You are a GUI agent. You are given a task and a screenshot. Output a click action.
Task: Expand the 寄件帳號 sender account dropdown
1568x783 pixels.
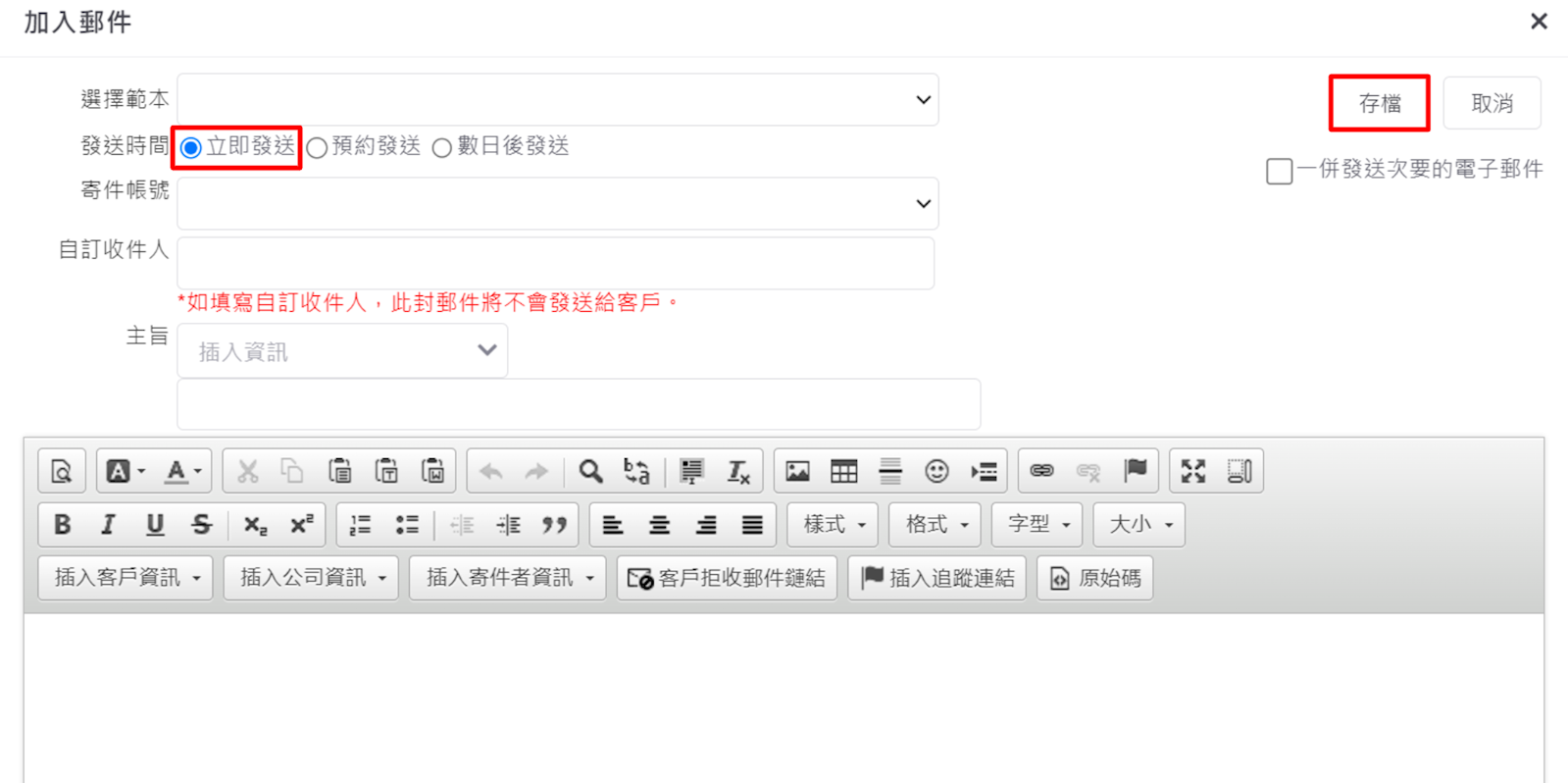(557, 204)
